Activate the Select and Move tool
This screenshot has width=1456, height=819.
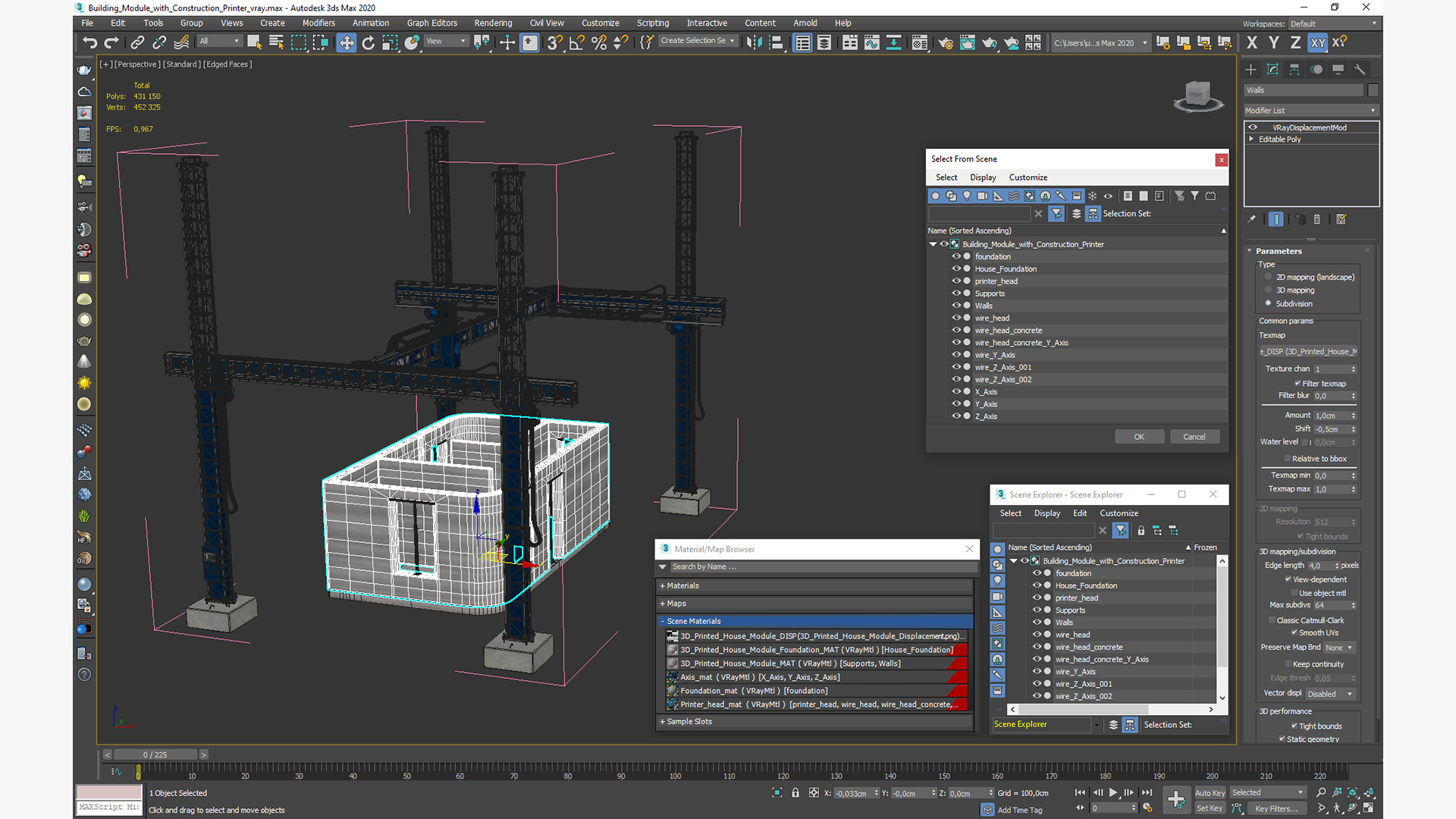(346, 43)
